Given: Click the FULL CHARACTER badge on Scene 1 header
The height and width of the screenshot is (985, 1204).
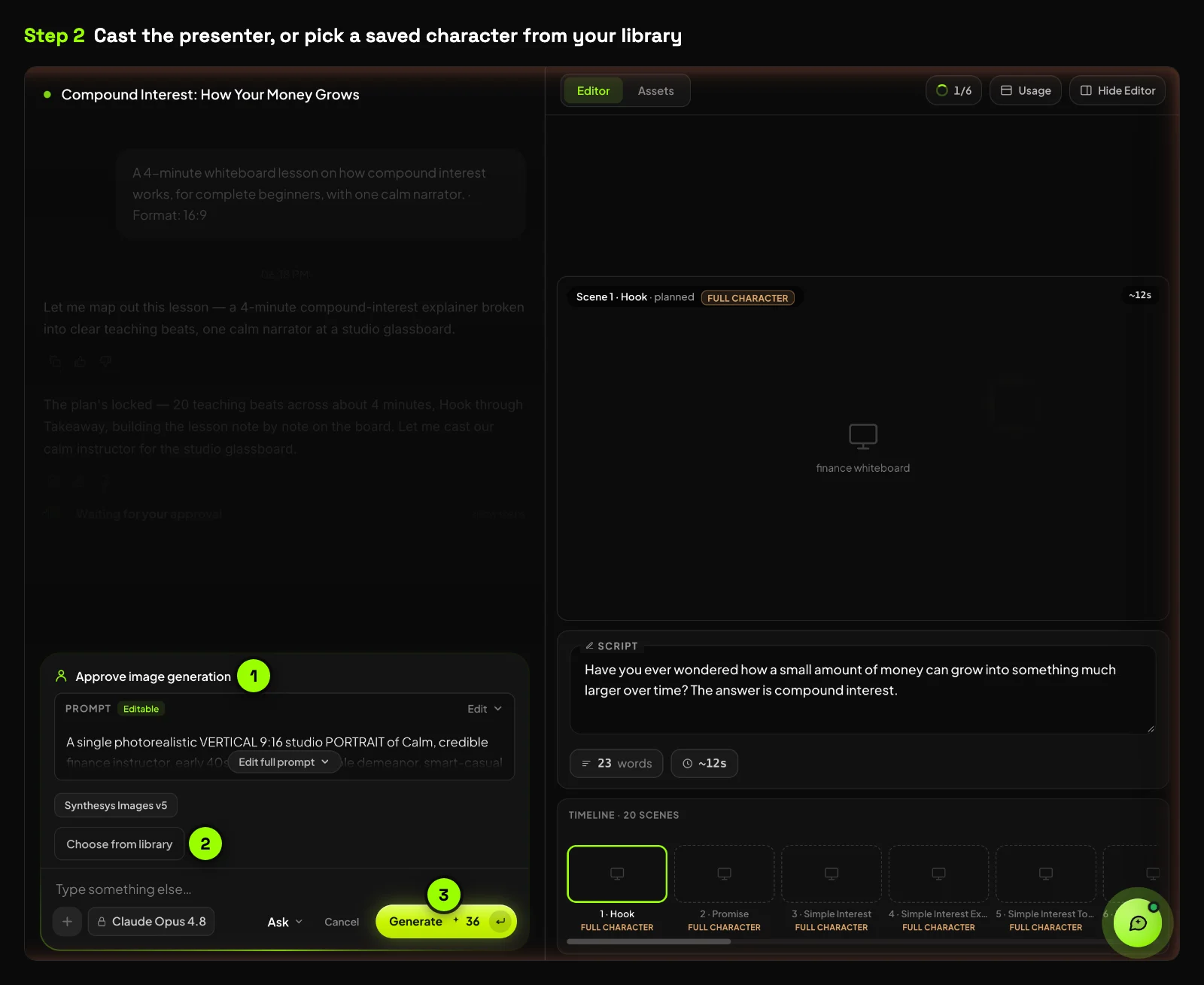Looking at the screenshot, I should (x=748, y=298).
